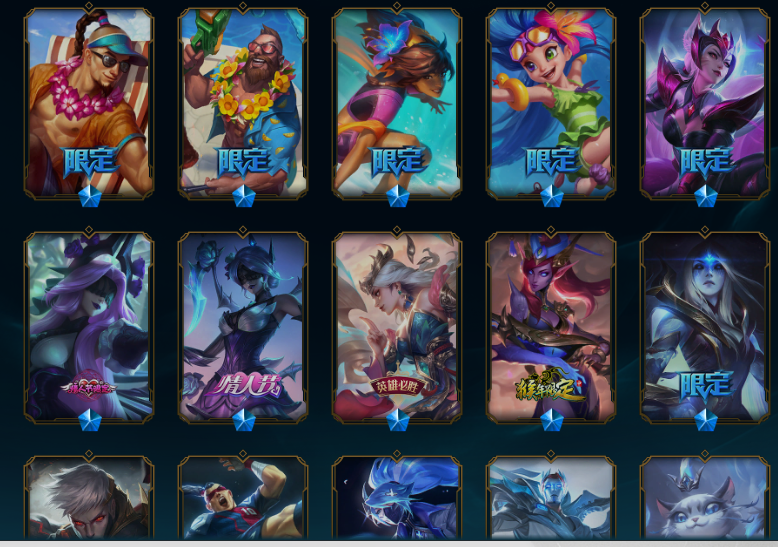Click blue gem under purple-haired rose hat woman
This screenshot has width=778, height=547.
point(90,420)
